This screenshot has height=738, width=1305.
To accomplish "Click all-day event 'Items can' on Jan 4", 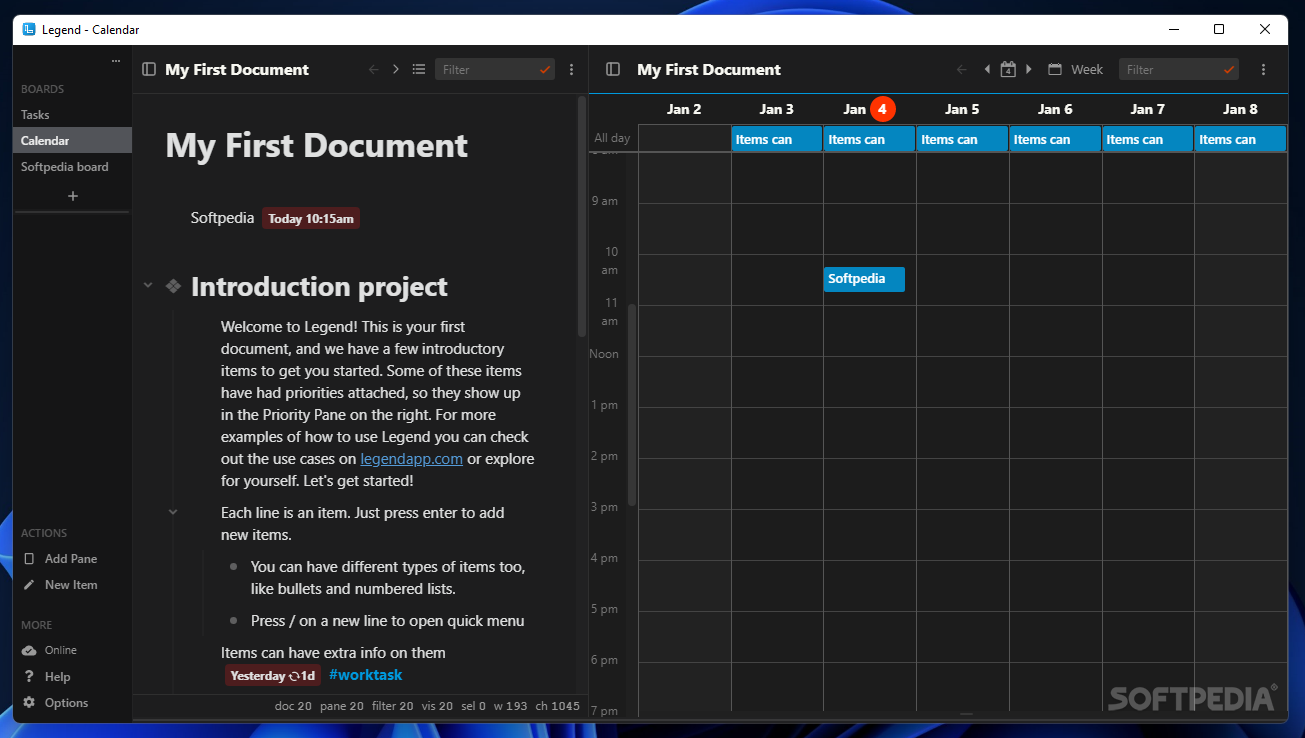I will click(x=869, y=139).
